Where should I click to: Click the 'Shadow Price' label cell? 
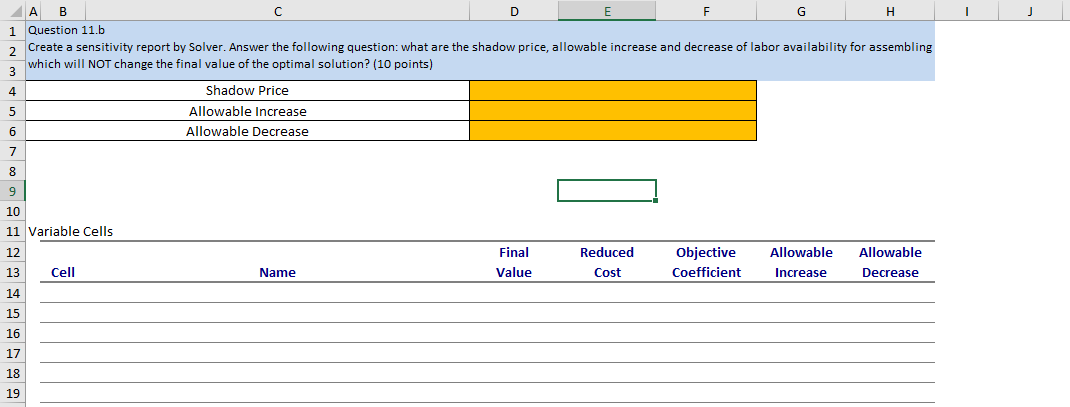pyautogui.click(x=247, y=91)
